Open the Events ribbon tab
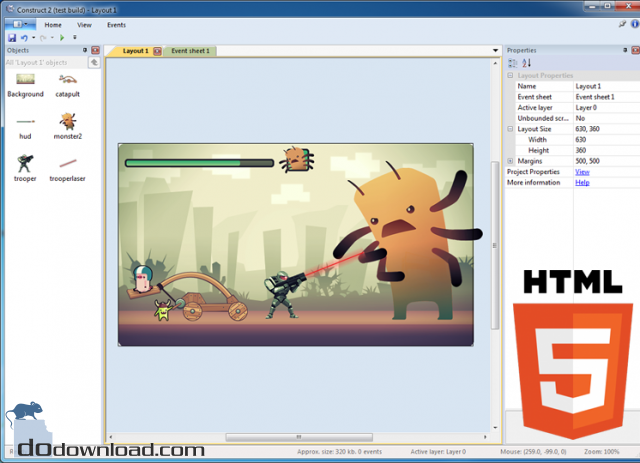The width and height of the screenshot is (640, 463). 116,25
